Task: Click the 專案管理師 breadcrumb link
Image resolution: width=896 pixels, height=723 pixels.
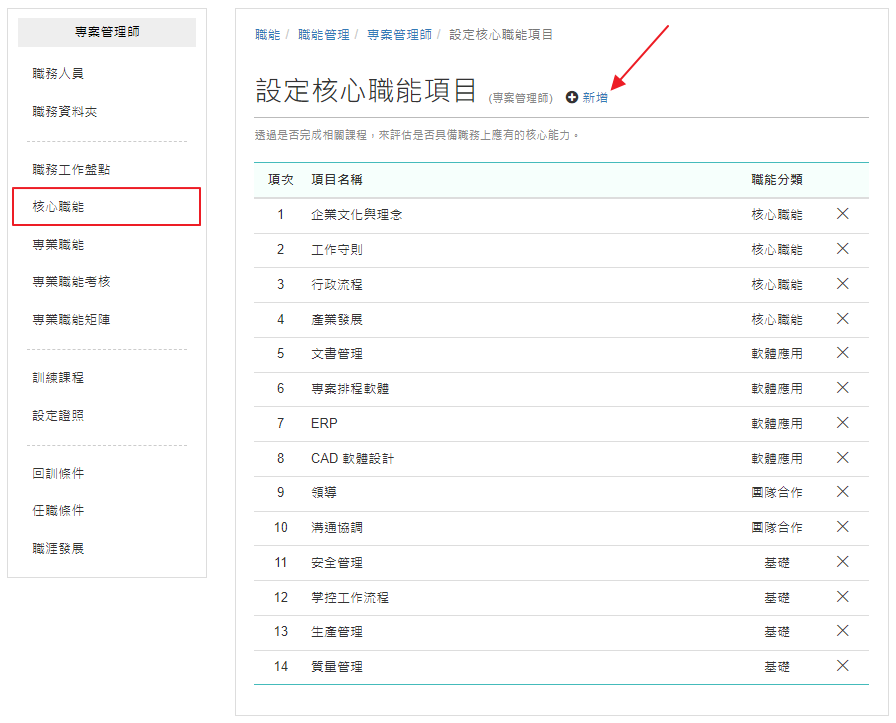Action: tap(399, 35)
